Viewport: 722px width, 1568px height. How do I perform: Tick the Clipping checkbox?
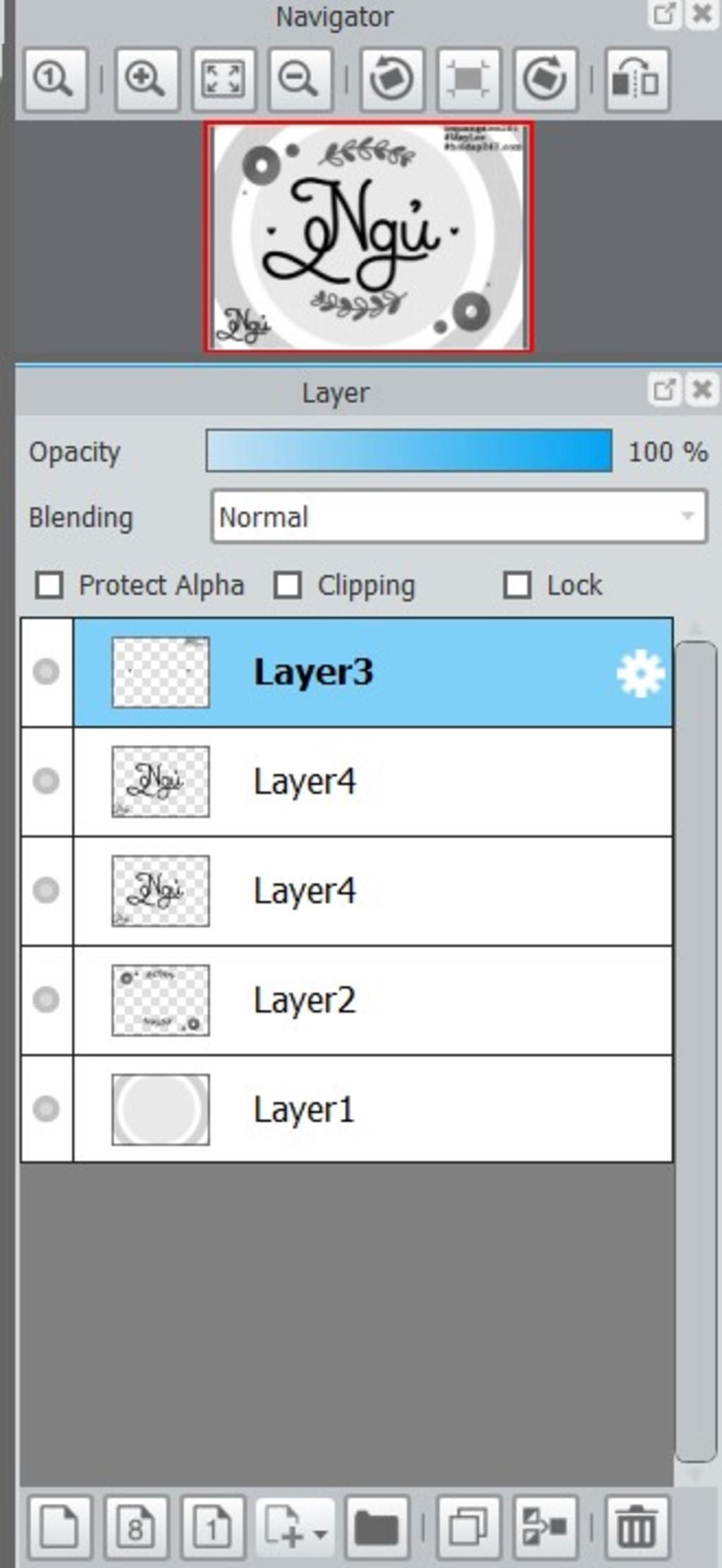[288, 585]
